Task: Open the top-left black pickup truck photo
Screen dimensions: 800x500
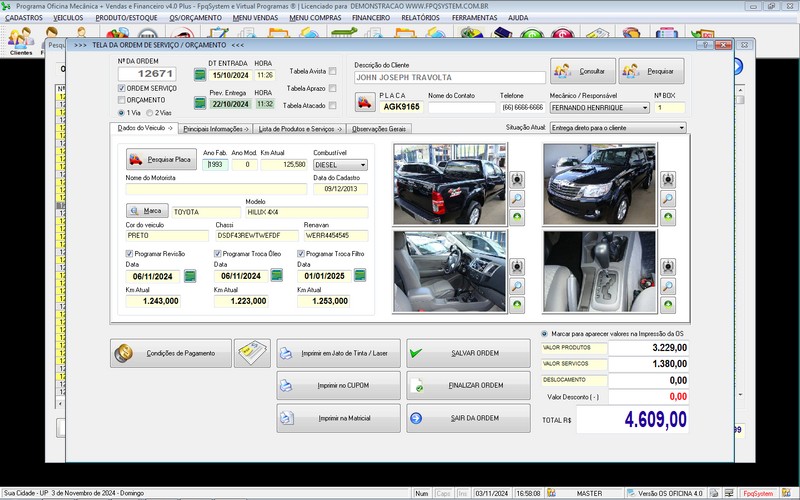Action: [449, 184]
